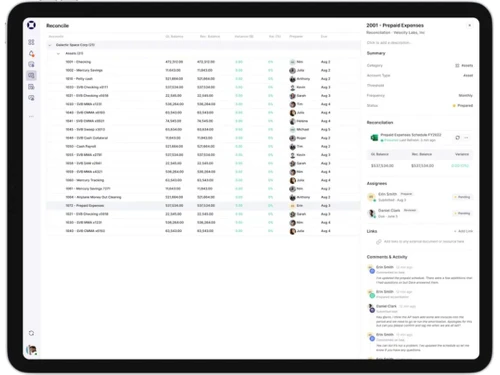Image resolution: width=500 pixels, height=375 pixels.
Task: Click preparer avatar on 1002 Mercury Savings row
Action: tap(292, 70)
